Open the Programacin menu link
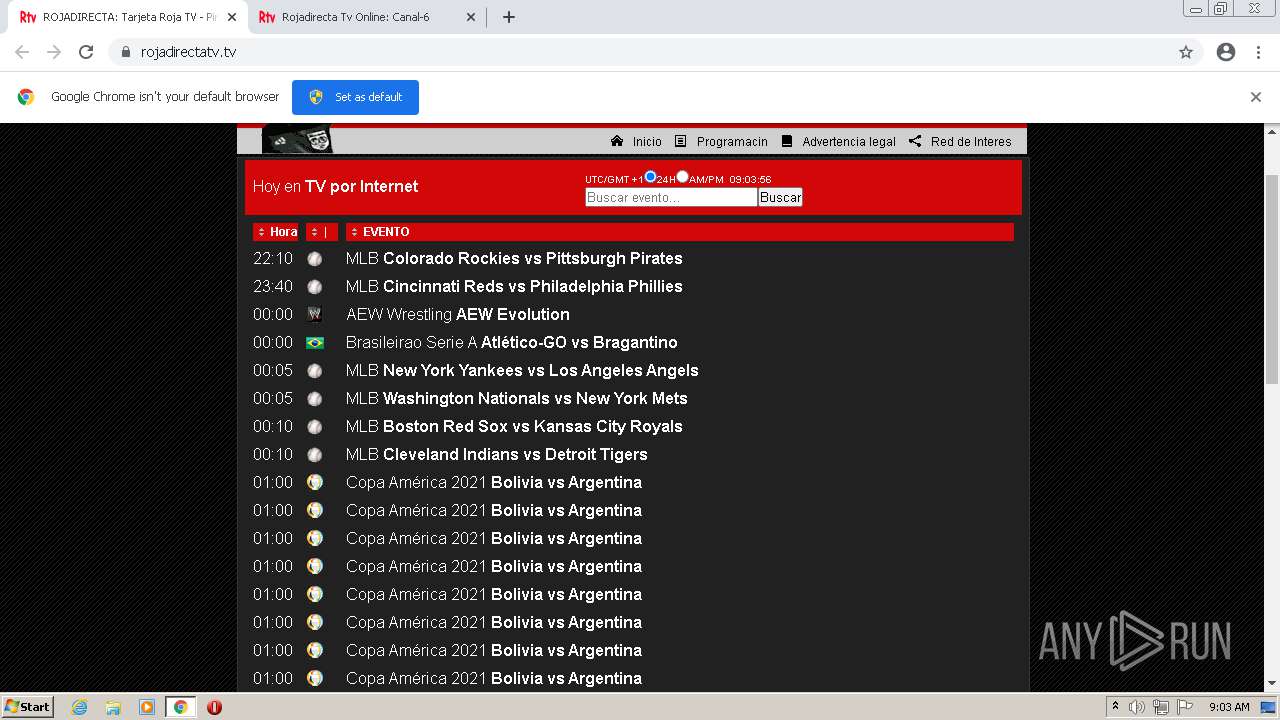Image resolution: width=1280 pixels, height=720 pixels. (732, 142)
